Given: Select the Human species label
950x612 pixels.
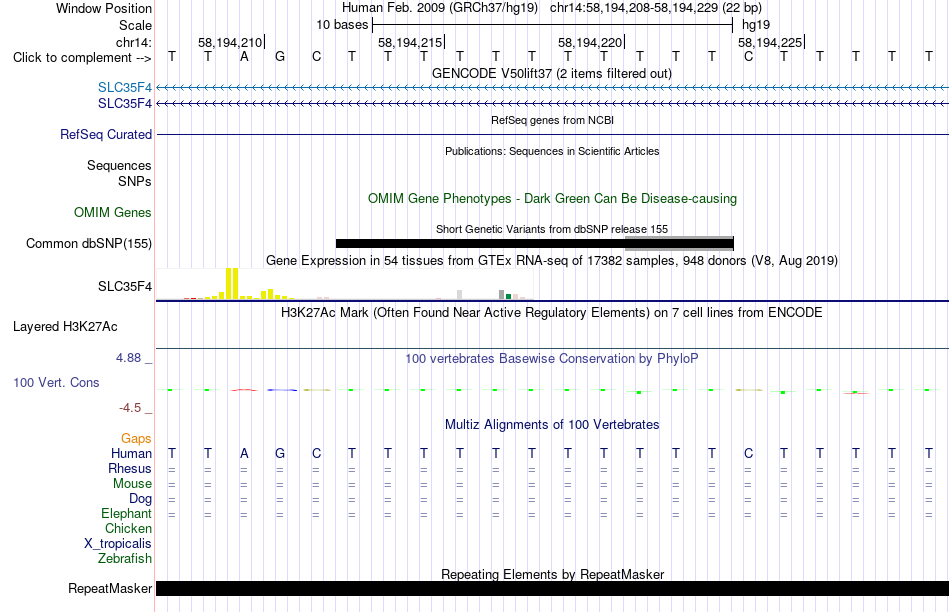Looking at the screenshot, I should tap(131, 453).
